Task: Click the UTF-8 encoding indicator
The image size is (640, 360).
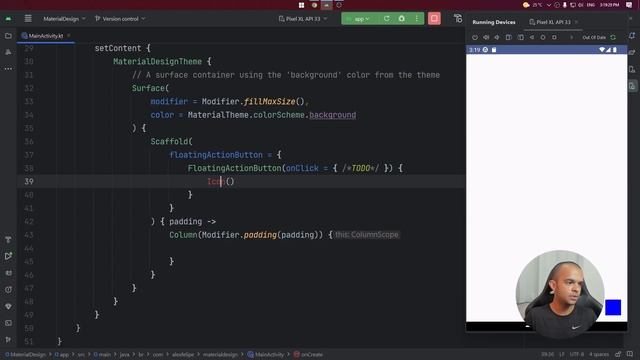Action: point(577,354)
